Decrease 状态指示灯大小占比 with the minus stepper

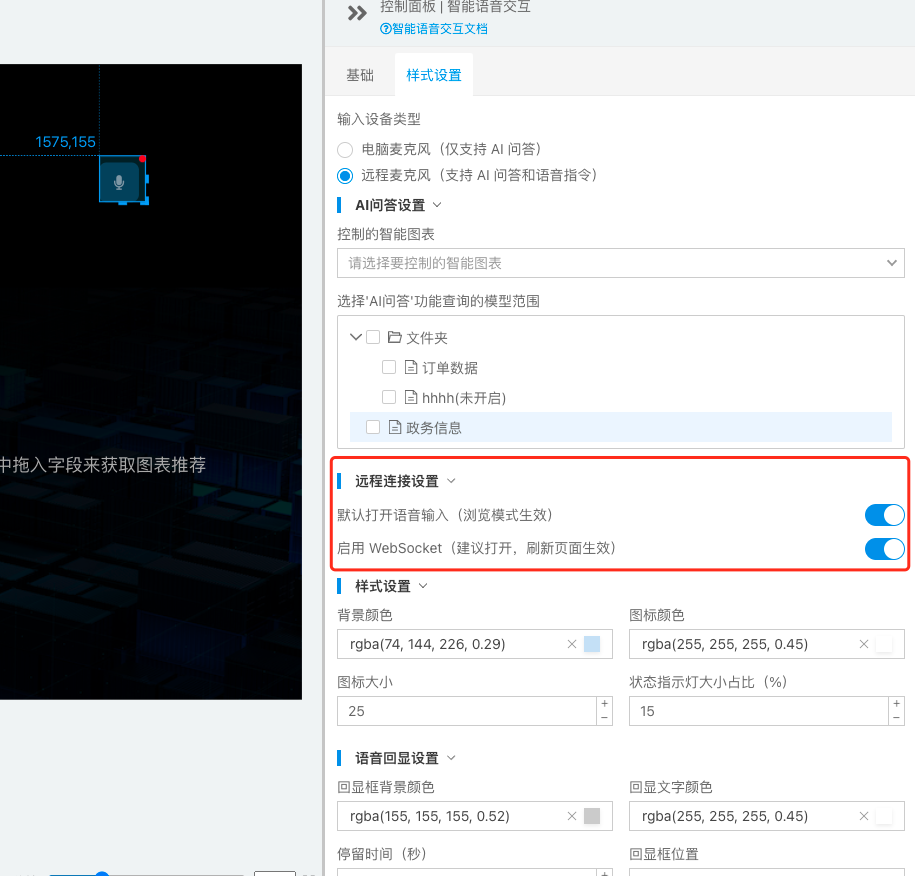coord(896,718)
